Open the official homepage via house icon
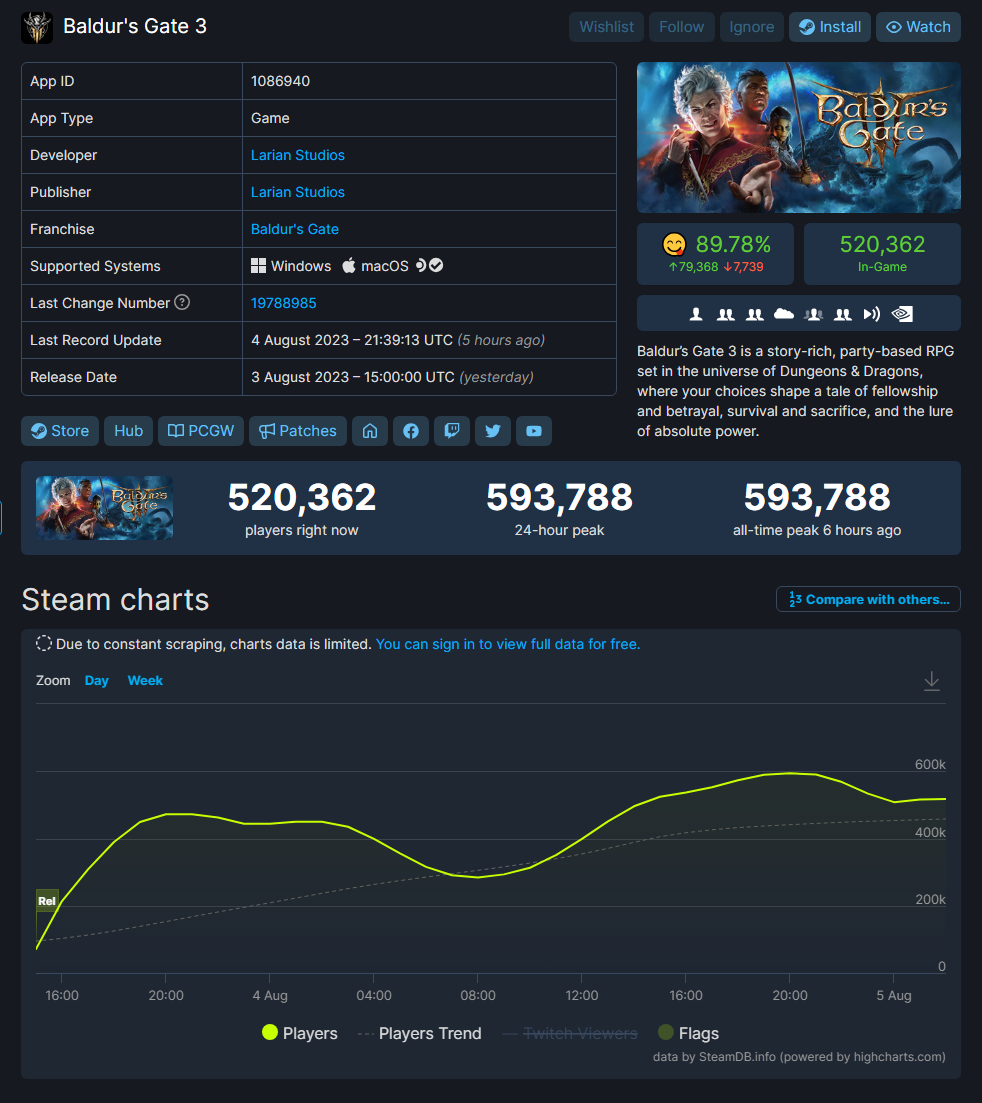Image resolution: width=982 pixels, height=1103 pixels. click(370, 431)
